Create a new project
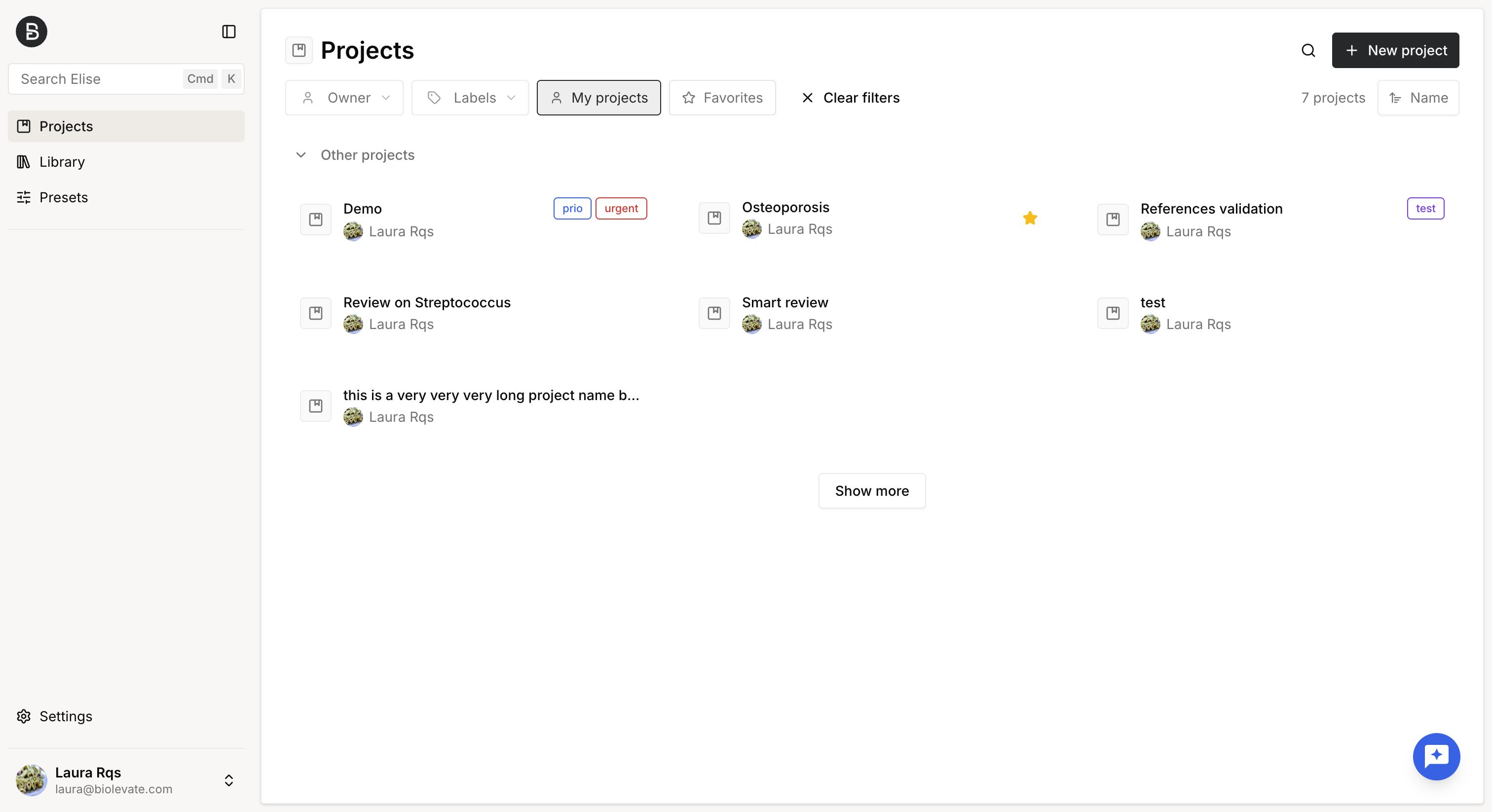The image size is (1492, 812). pos(1395,50)
